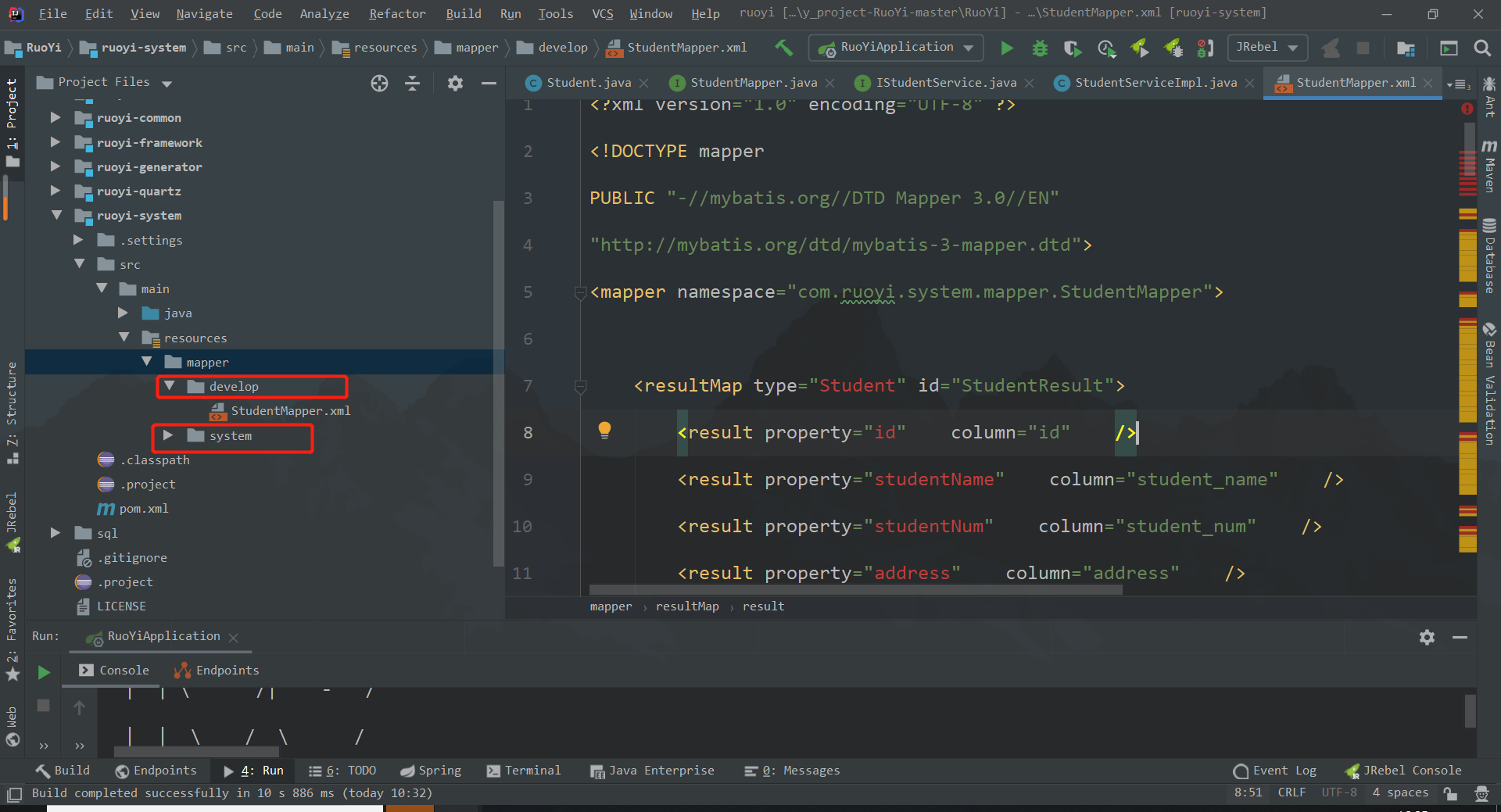Show the hidden editor tabs list
The width and height of the screenshot is (1501, 812).
click(1458, 84)
